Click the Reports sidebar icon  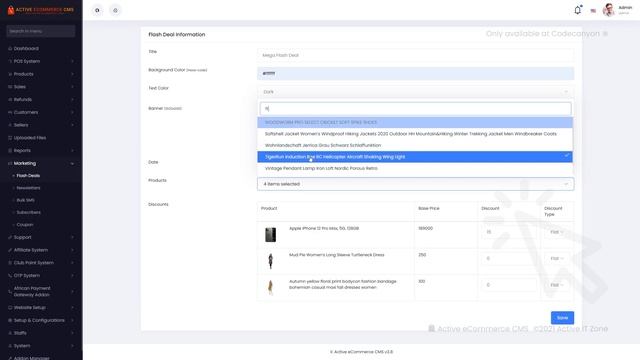click(x=10, y=151)
